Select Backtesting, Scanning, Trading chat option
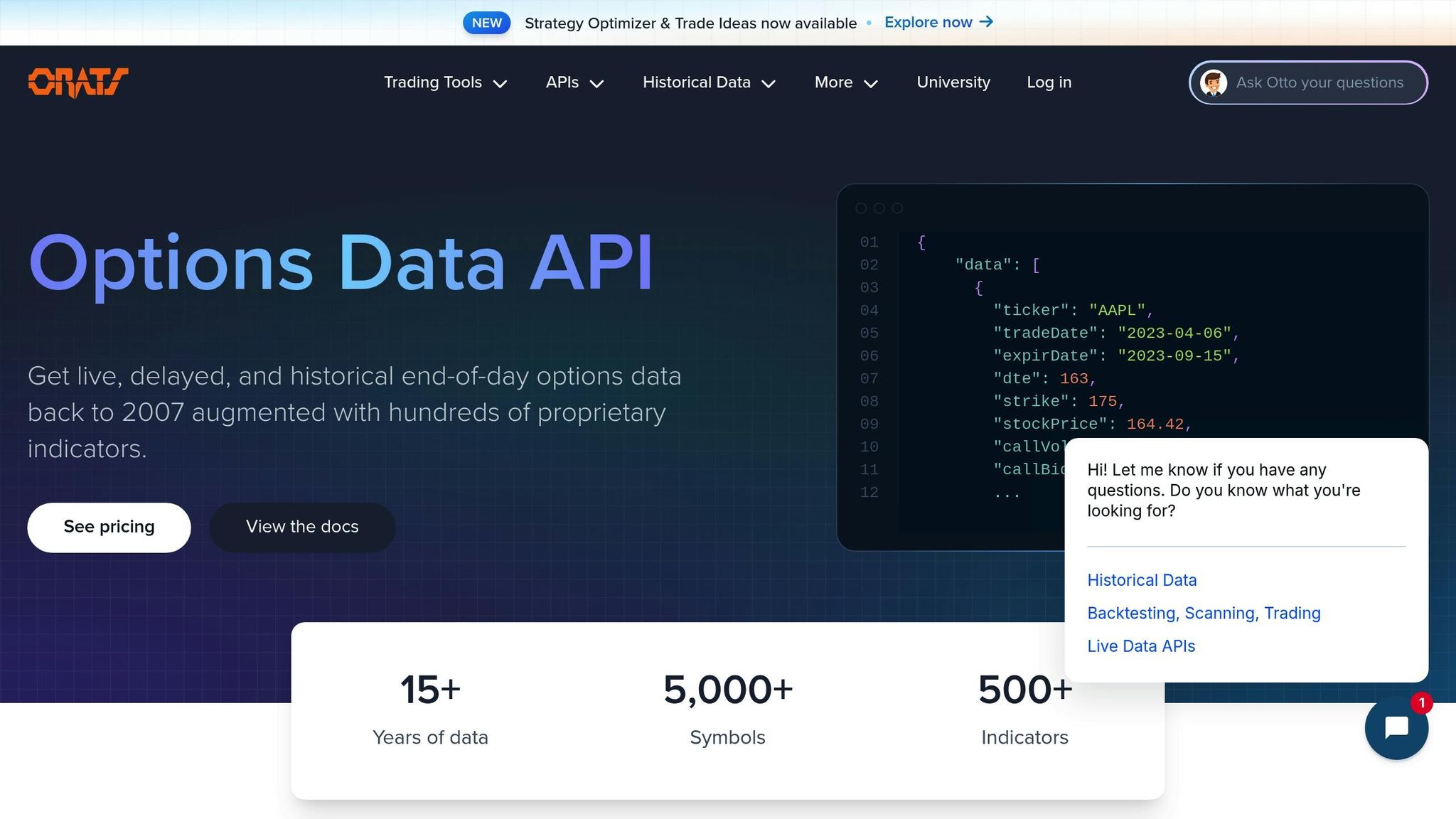This screenshot has height=819, width=1456. tap(1203, 613)
